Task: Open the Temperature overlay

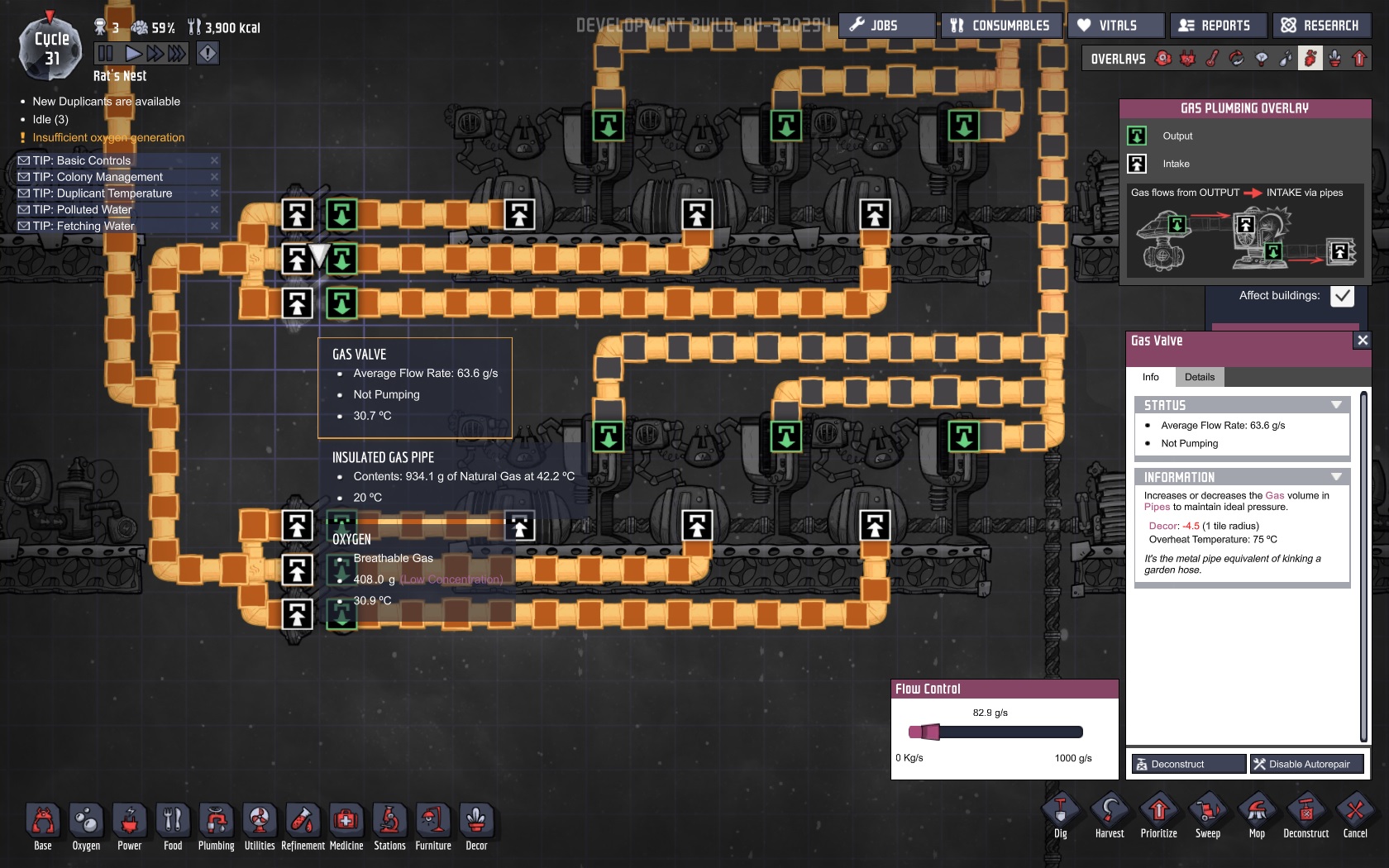Action: tap(1212, 59)
